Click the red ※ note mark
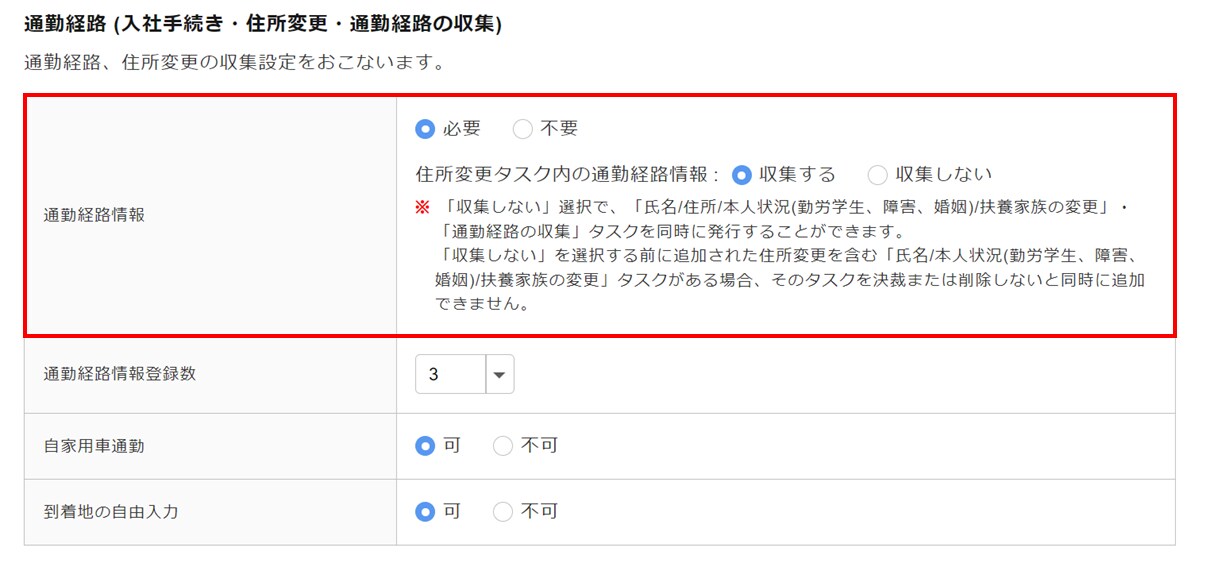1210x563 pixels. coord(422,206)
